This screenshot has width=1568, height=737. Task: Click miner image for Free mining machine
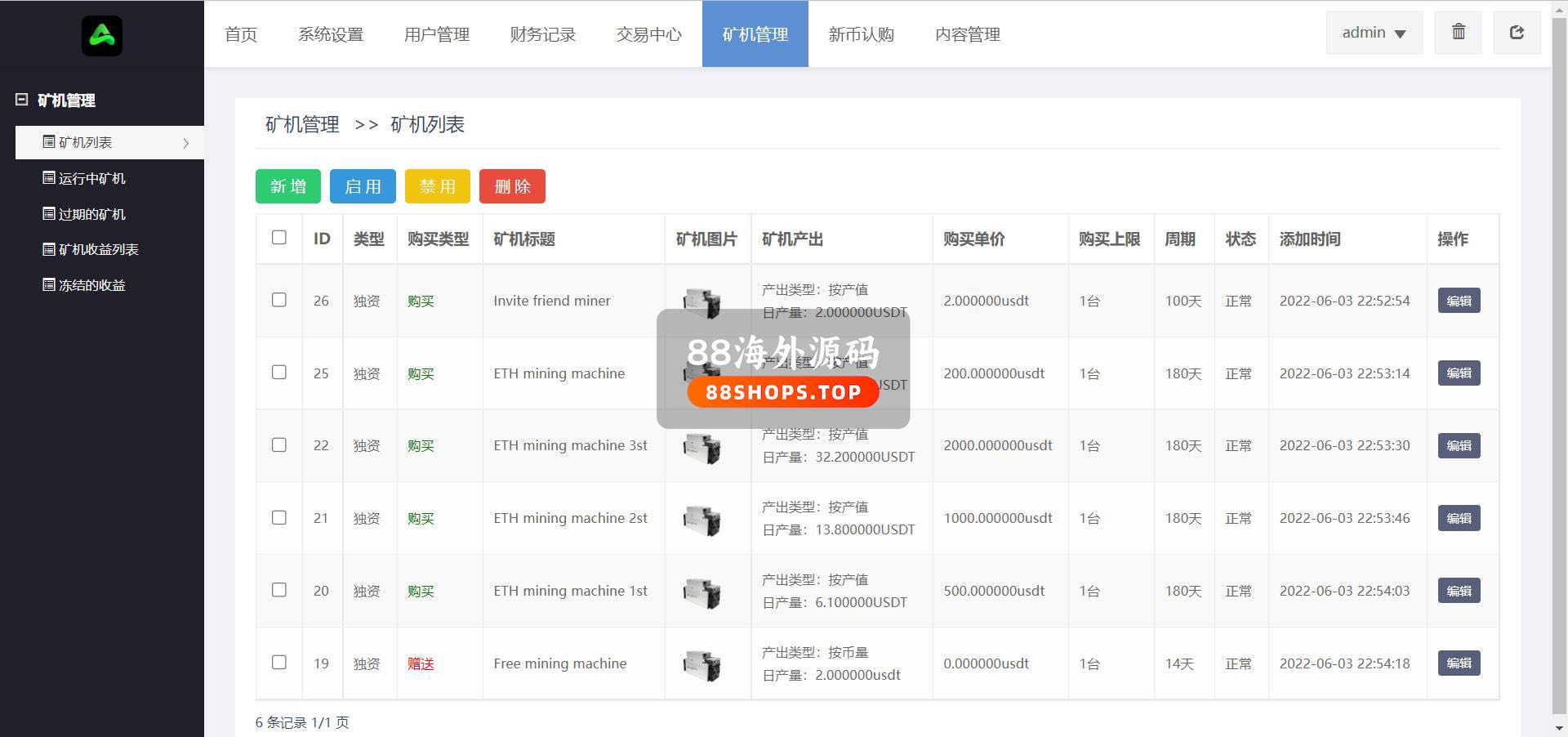click(x=702, y=663)
